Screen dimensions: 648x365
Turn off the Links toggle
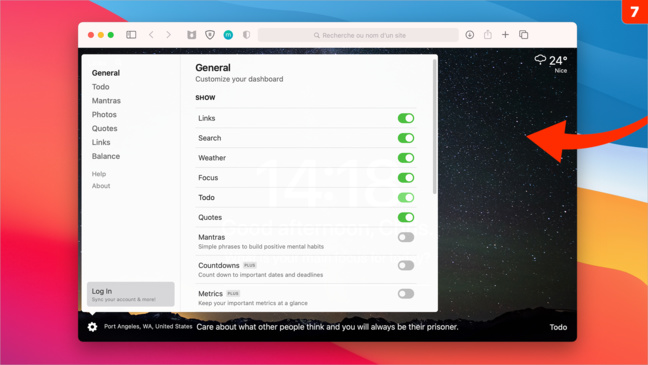click(406, 118)
